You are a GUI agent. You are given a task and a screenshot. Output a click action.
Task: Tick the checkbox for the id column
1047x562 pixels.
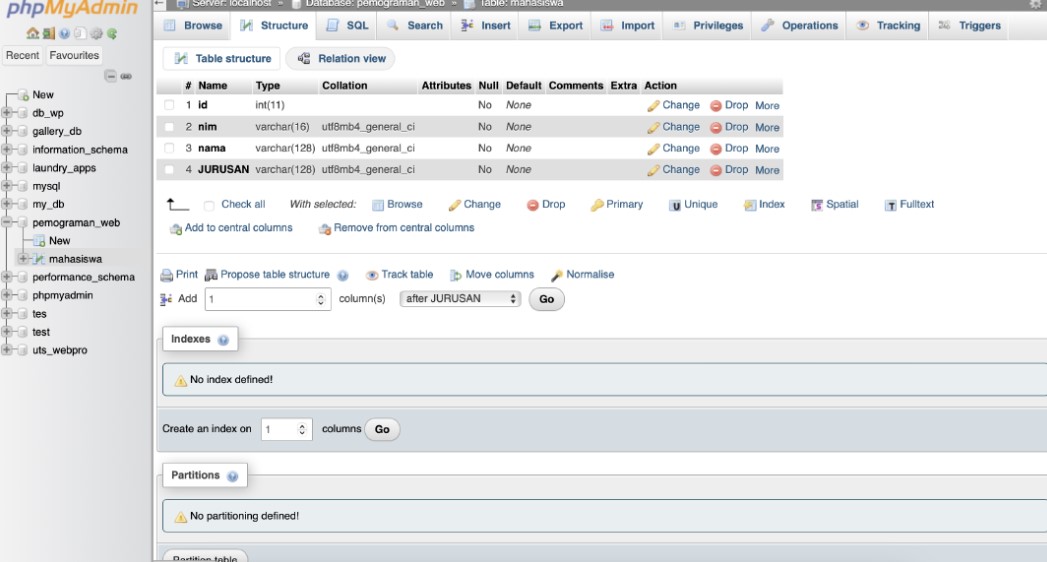click(x=169, y=106)
